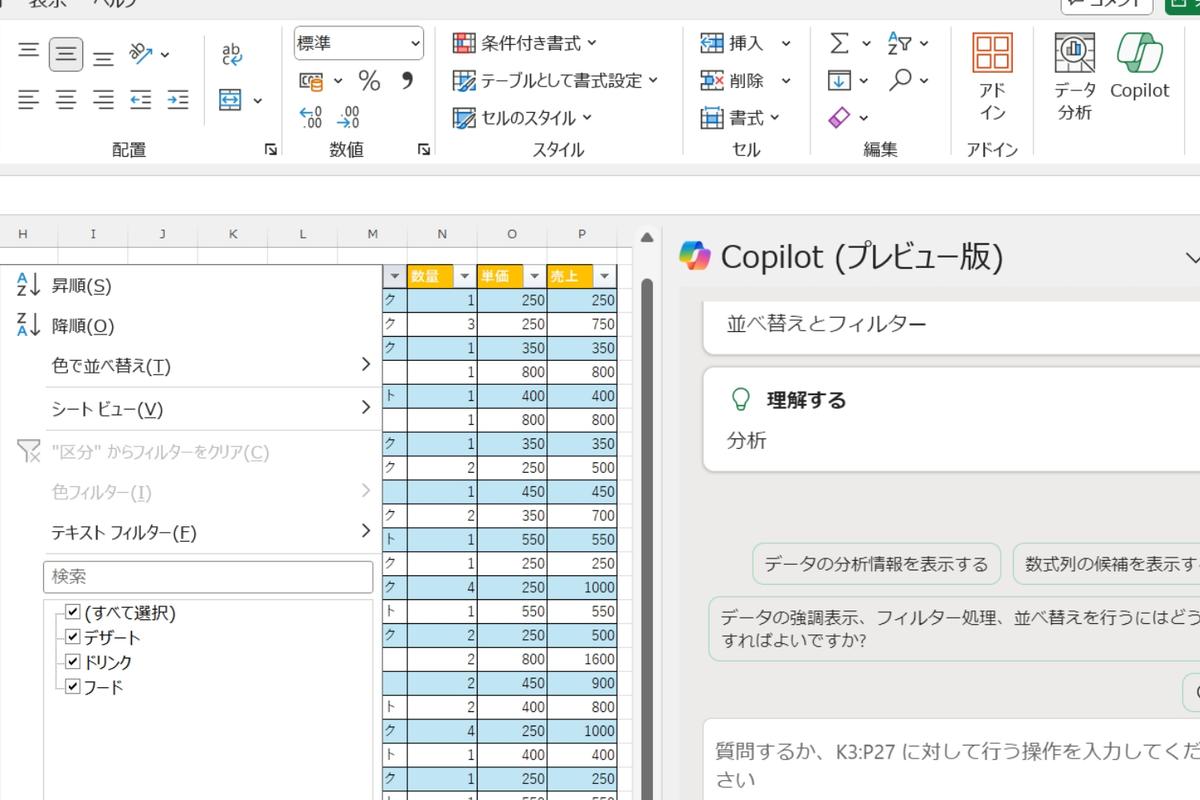Center text horizontally in ribbon
The image size is (1200, 800).
click(x=66, y=99)
